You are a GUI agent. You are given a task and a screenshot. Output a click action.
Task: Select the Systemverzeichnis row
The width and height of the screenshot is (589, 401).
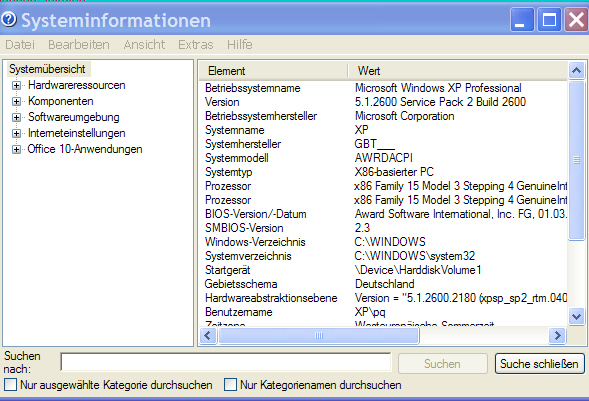[x=383, y=256]
